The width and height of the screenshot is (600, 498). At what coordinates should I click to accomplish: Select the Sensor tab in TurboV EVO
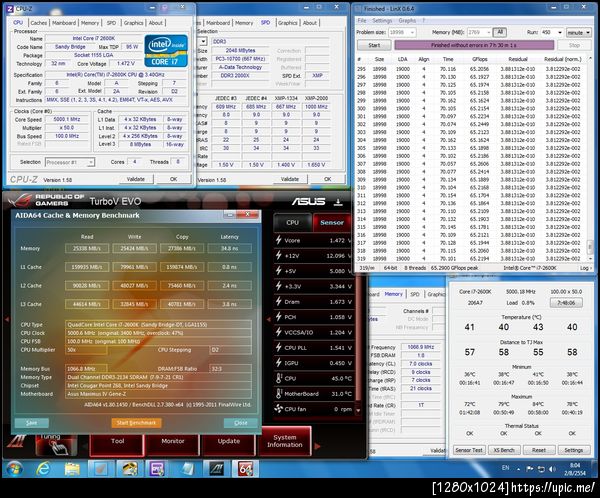click(332, 222)
